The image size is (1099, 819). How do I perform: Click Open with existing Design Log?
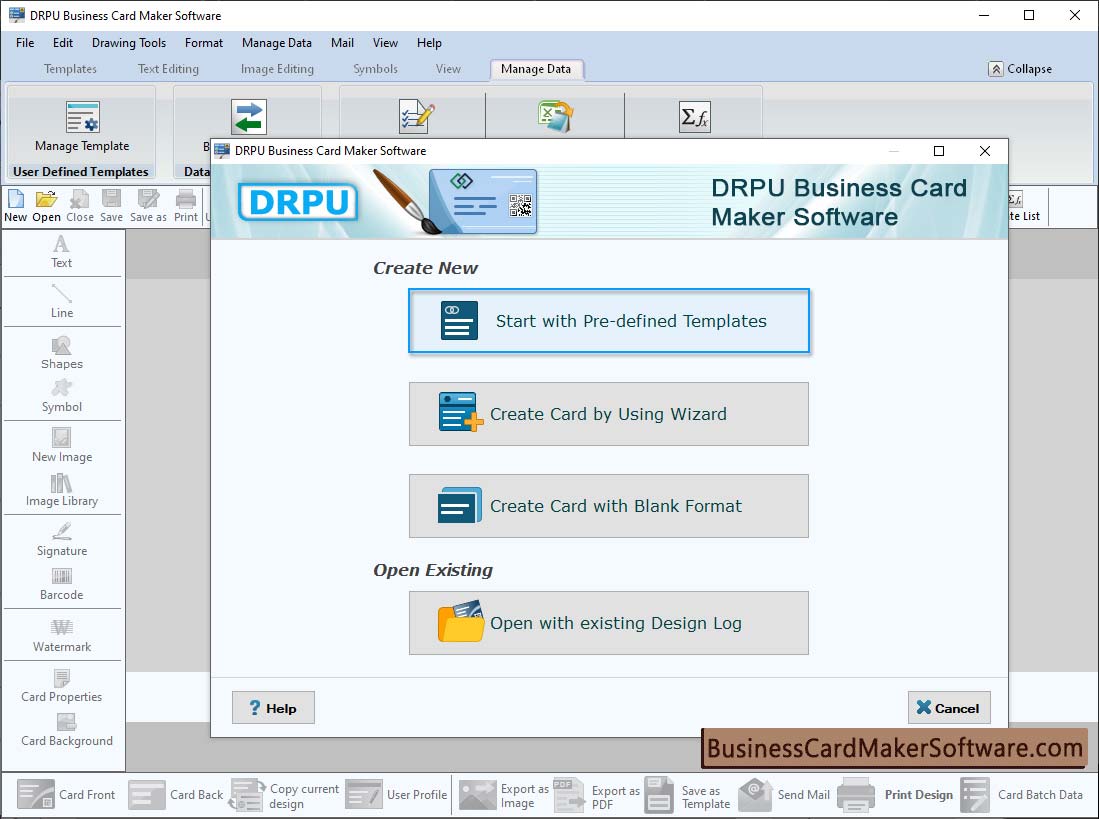pos(608,623)
